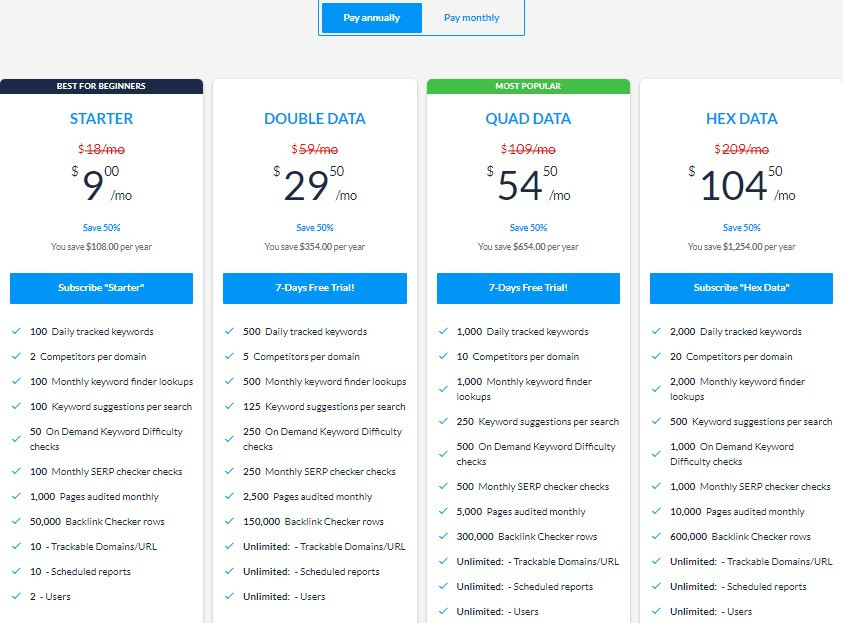Click the MOST POPULAR banner
Viewport: 843px width, 623px height.
point(528,86)
